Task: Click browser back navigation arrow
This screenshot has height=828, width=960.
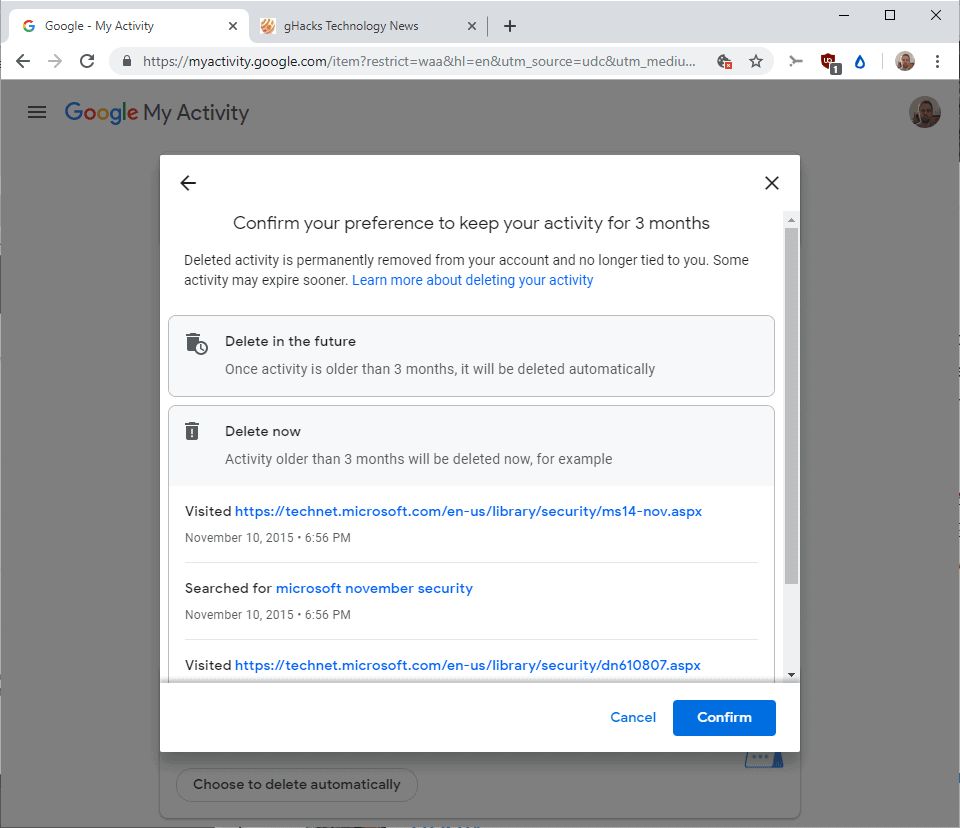Action: pyautogui.click(x=23, y=61)
